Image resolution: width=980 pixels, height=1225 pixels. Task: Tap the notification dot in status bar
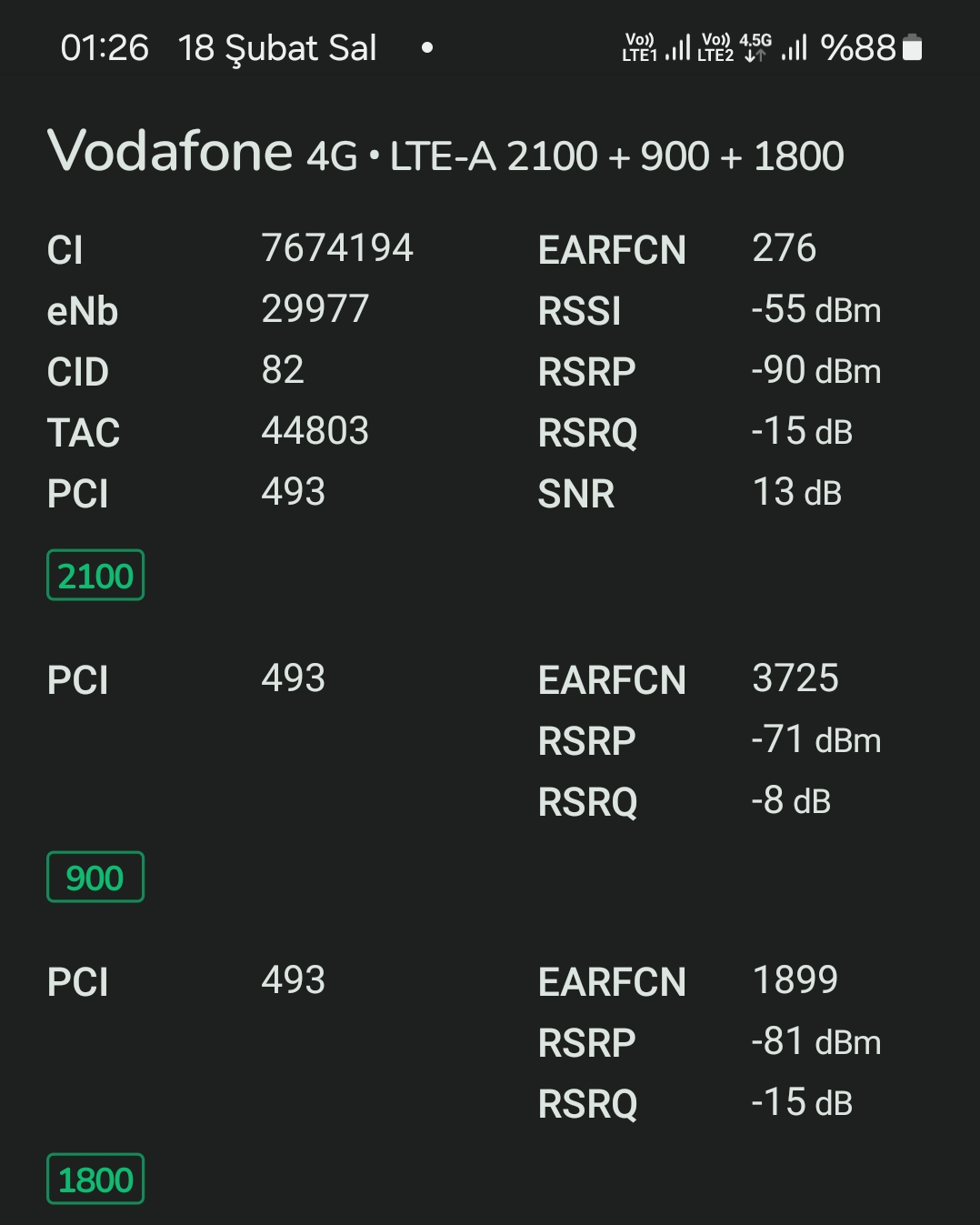click(x=427, y=47)
